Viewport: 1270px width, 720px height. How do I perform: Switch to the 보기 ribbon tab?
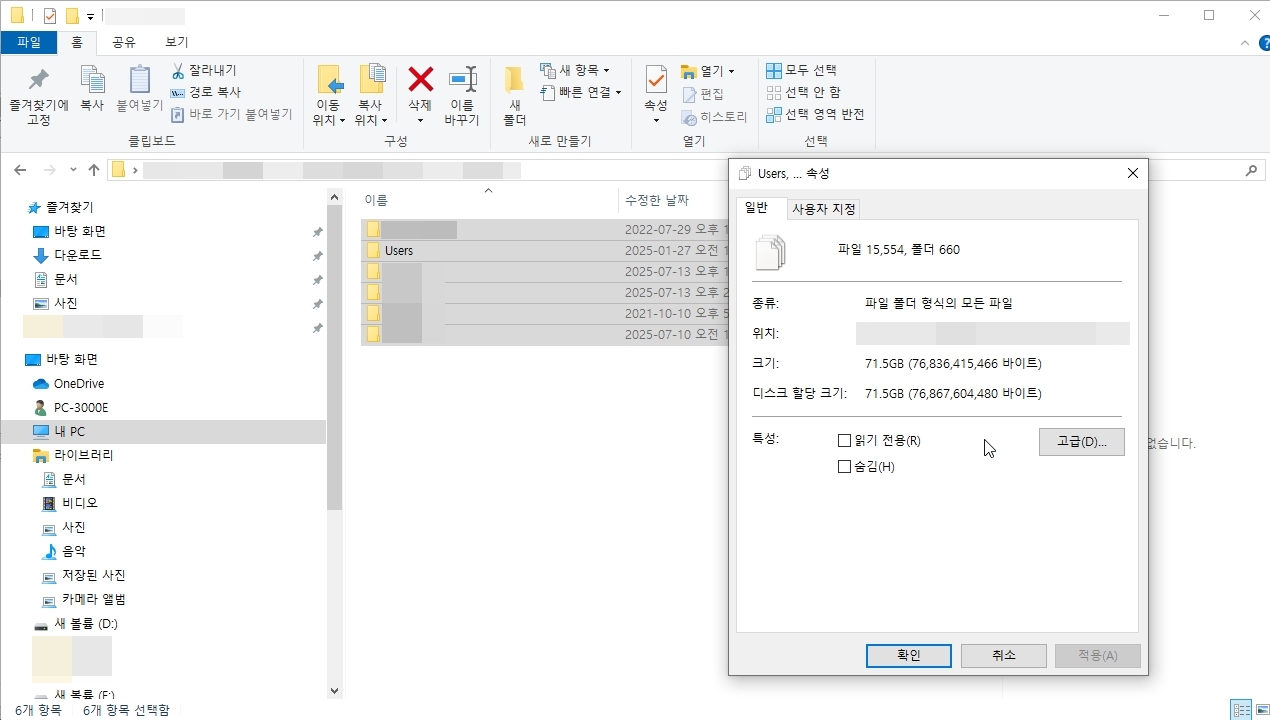coord(176,42)
